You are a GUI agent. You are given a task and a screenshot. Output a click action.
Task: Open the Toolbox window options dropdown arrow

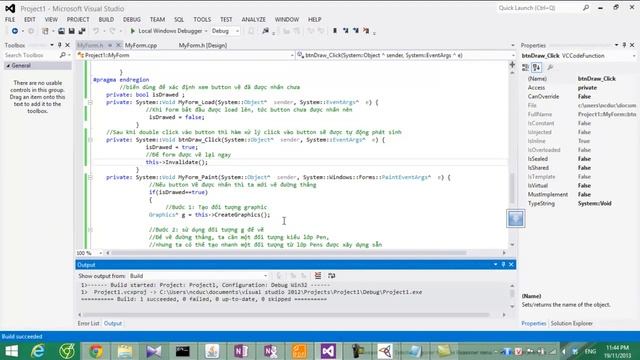52,45
